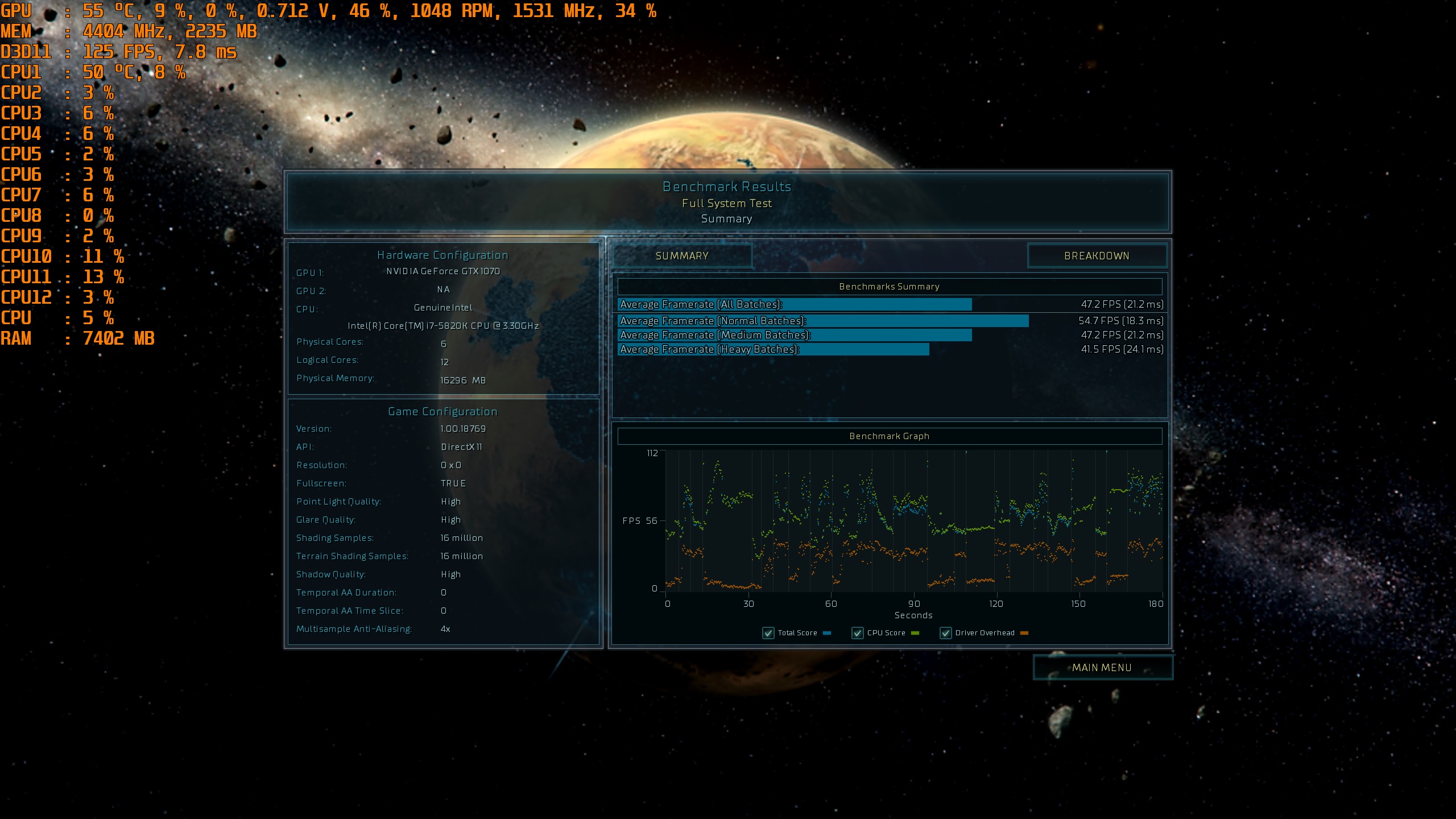Click the Benchmark Graph header

pos(890,436)
